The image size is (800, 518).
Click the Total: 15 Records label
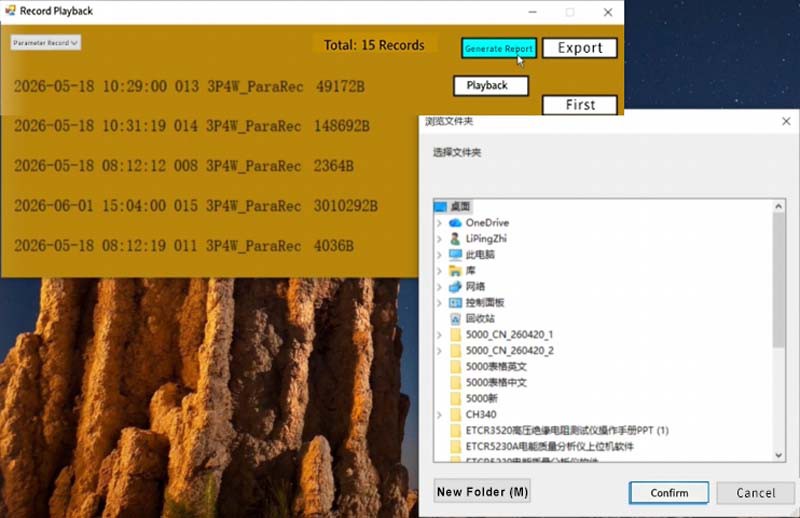374,45
